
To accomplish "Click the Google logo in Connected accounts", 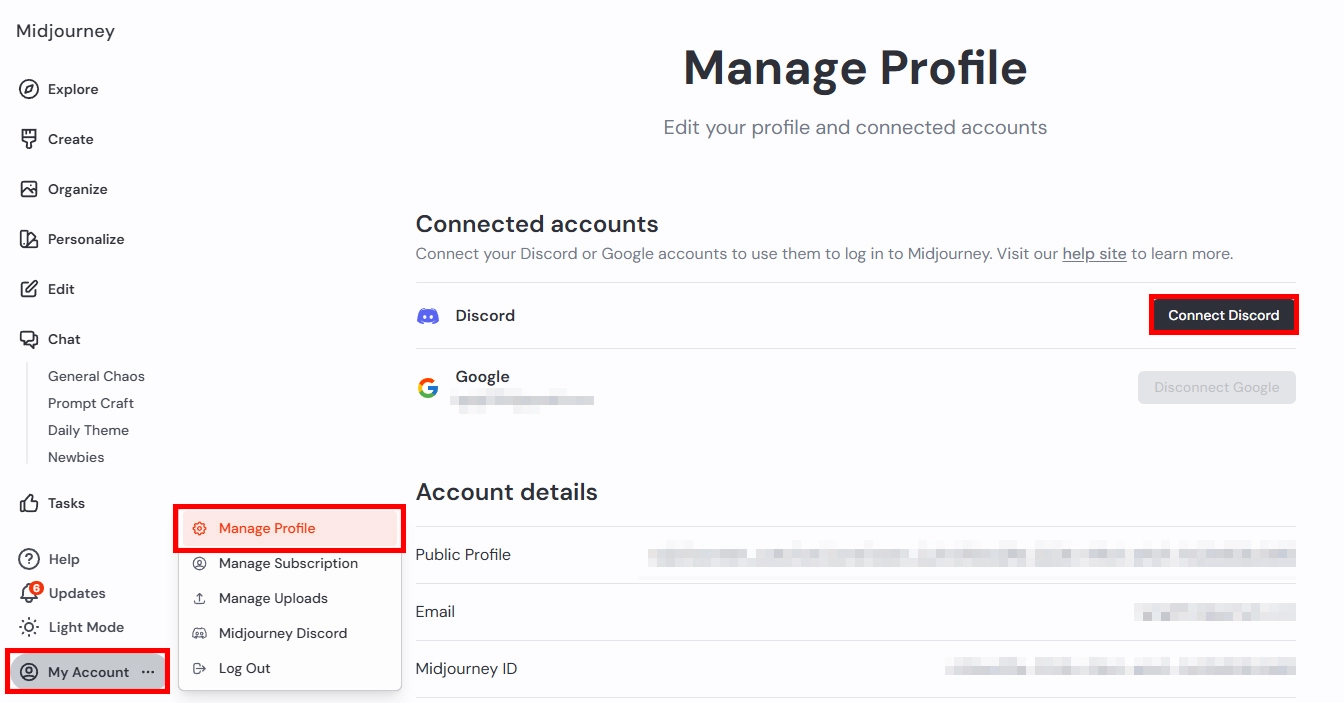I will click(x=428, y=388).
